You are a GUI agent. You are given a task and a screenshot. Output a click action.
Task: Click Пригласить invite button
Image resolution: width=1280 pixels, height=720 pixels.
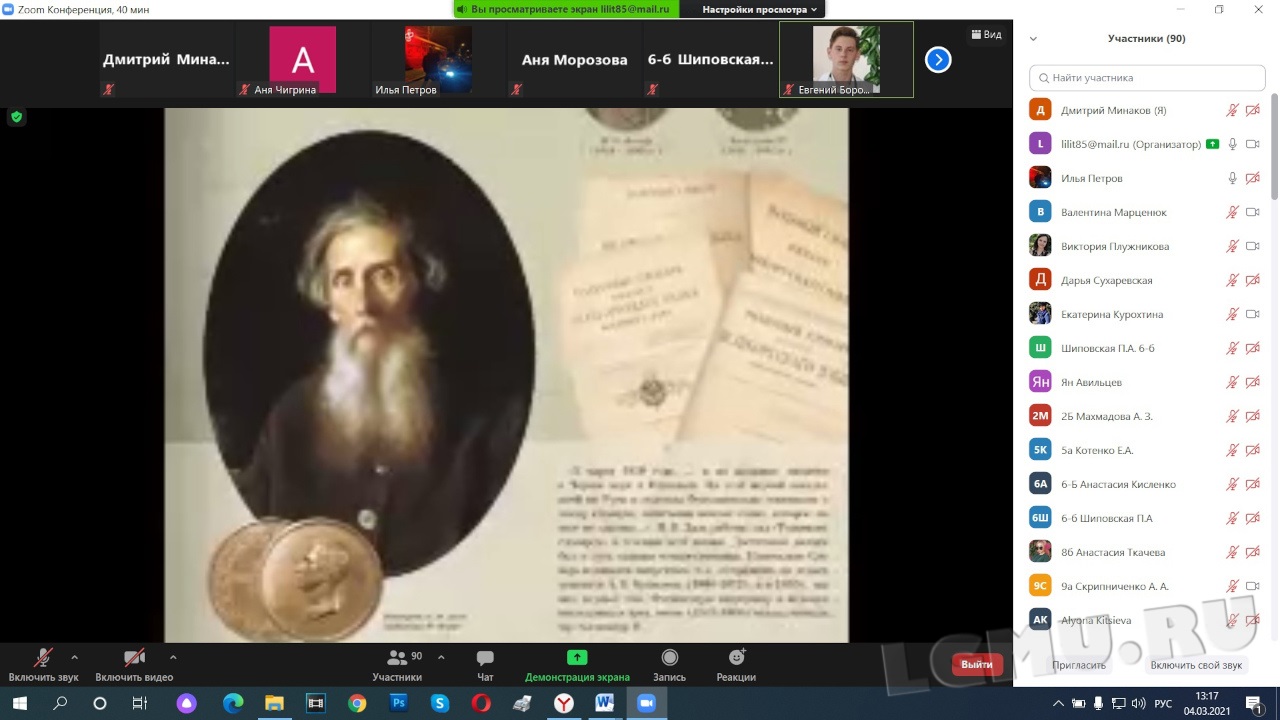(1079, 665)
